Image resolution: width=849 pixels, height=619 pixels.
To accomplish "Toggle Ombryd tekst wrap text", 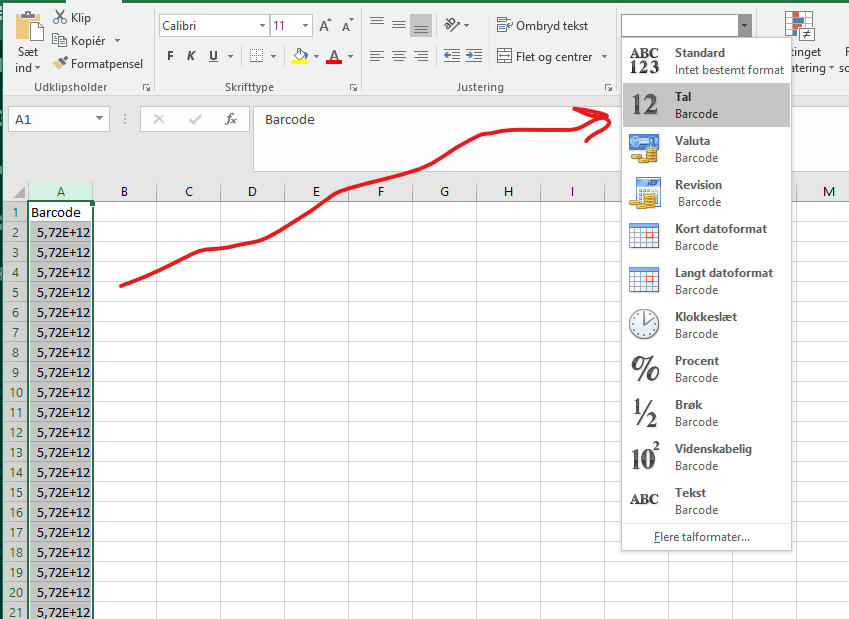I will click(541, 26).
